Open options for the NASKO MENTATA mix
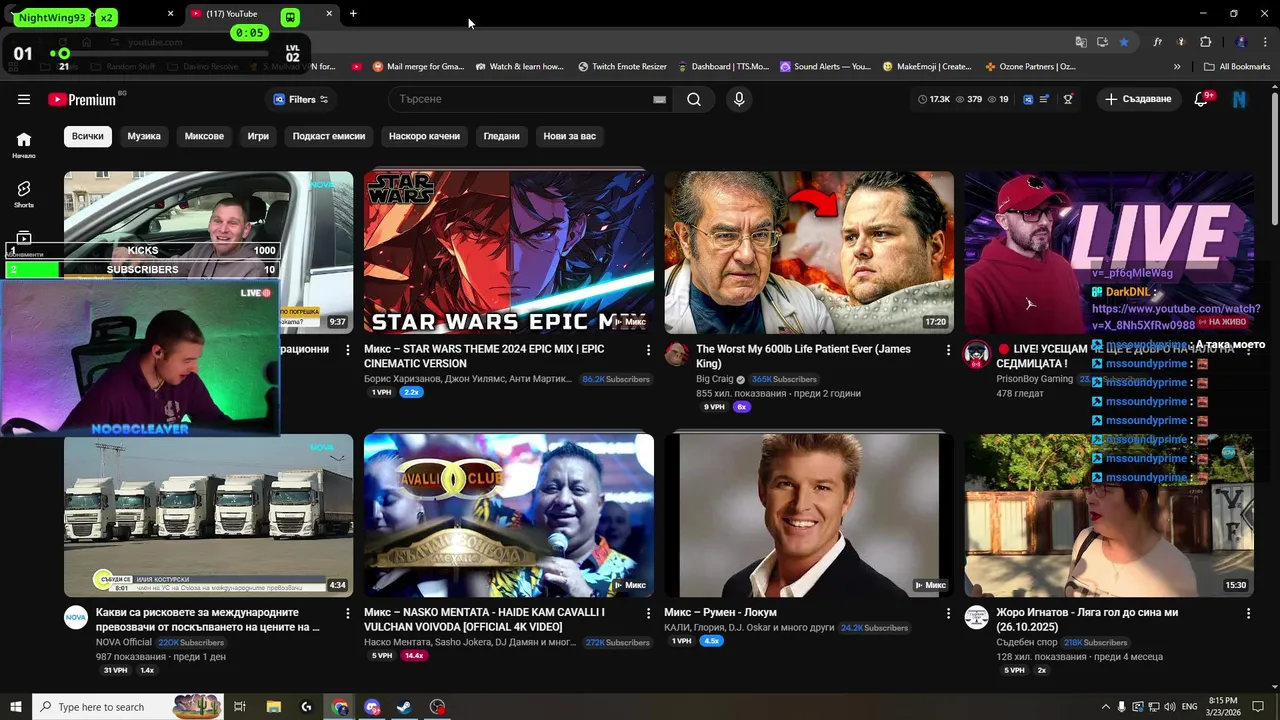 [x=648, y=613]
